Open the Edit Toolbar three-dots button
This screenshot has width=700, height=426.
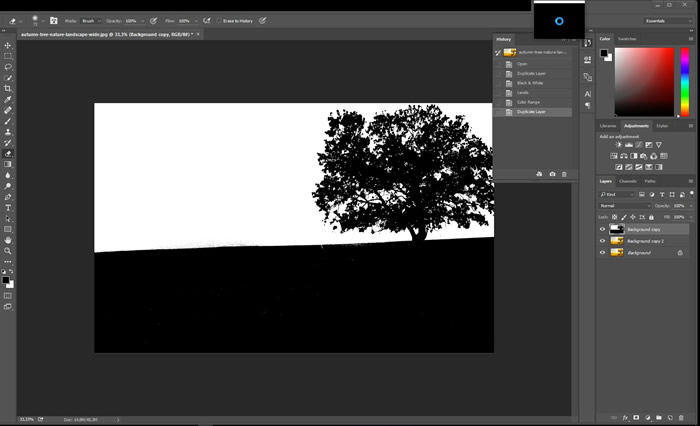click(8, 262)
